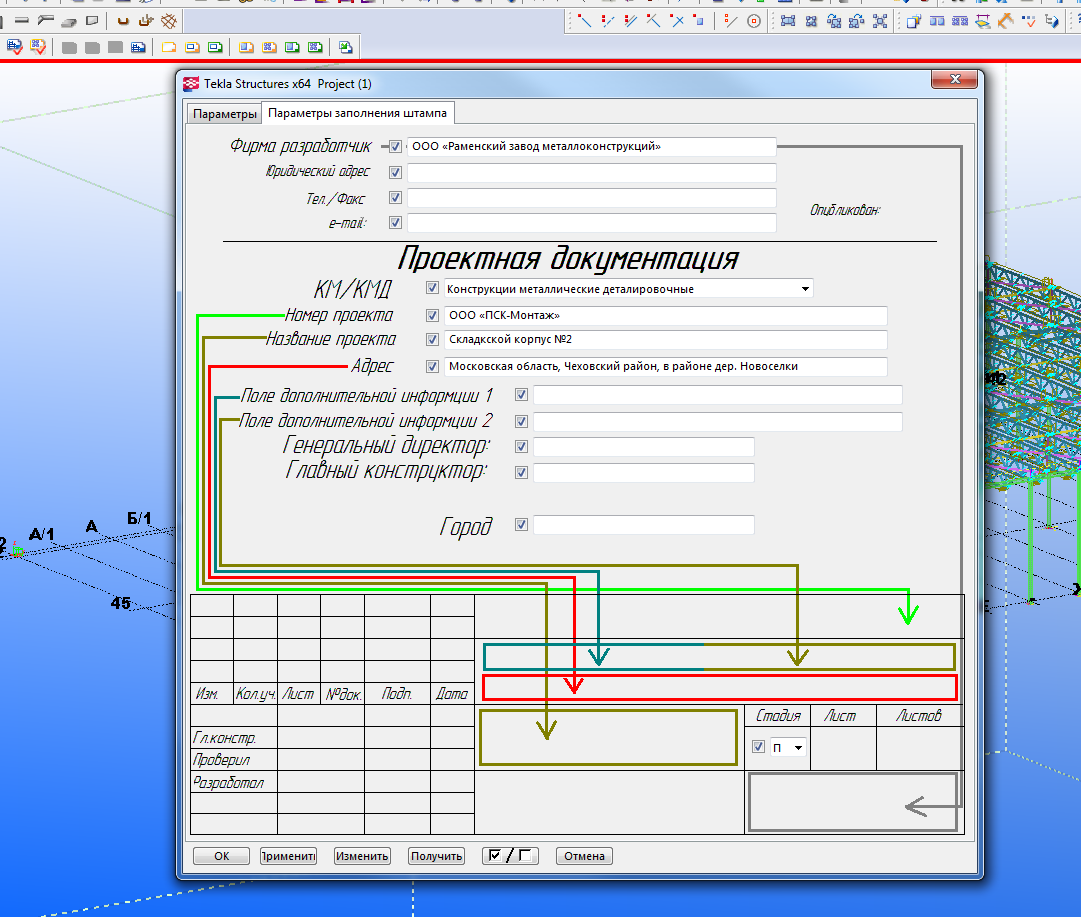Select the Параметры заполнения штампа tab
This screenshot has height=917, width=1081.
point(357,112)
